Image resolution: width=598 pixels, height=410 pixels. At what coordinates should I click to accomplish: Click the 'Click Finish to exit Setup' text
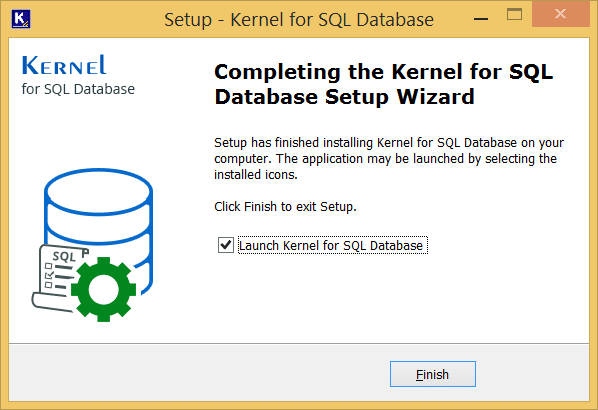pyautogui.click(x=285, y=206)
